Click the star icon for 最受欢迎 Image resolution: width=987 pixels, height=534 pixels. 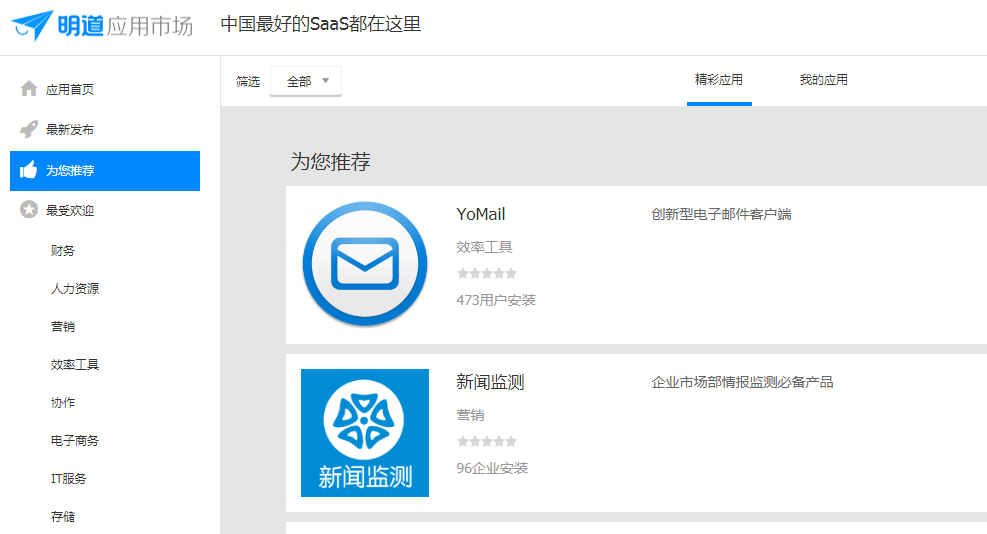29,210
